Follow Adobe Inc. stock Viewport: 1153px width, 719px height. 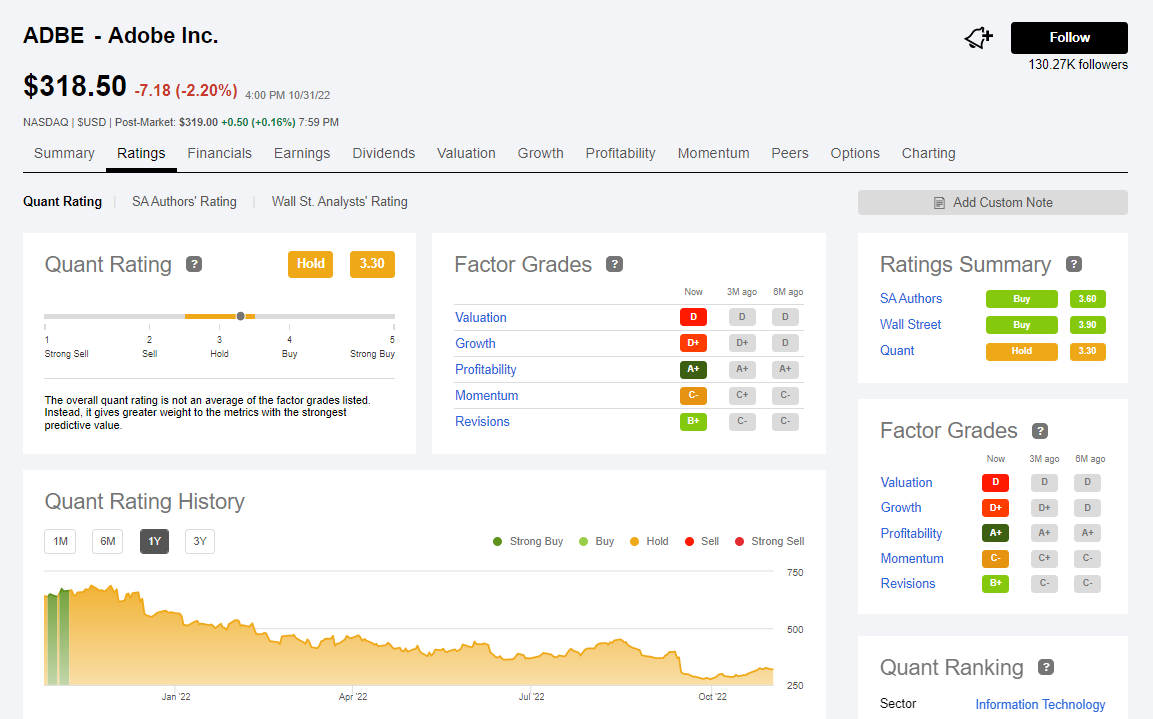tap(1069, 37)
